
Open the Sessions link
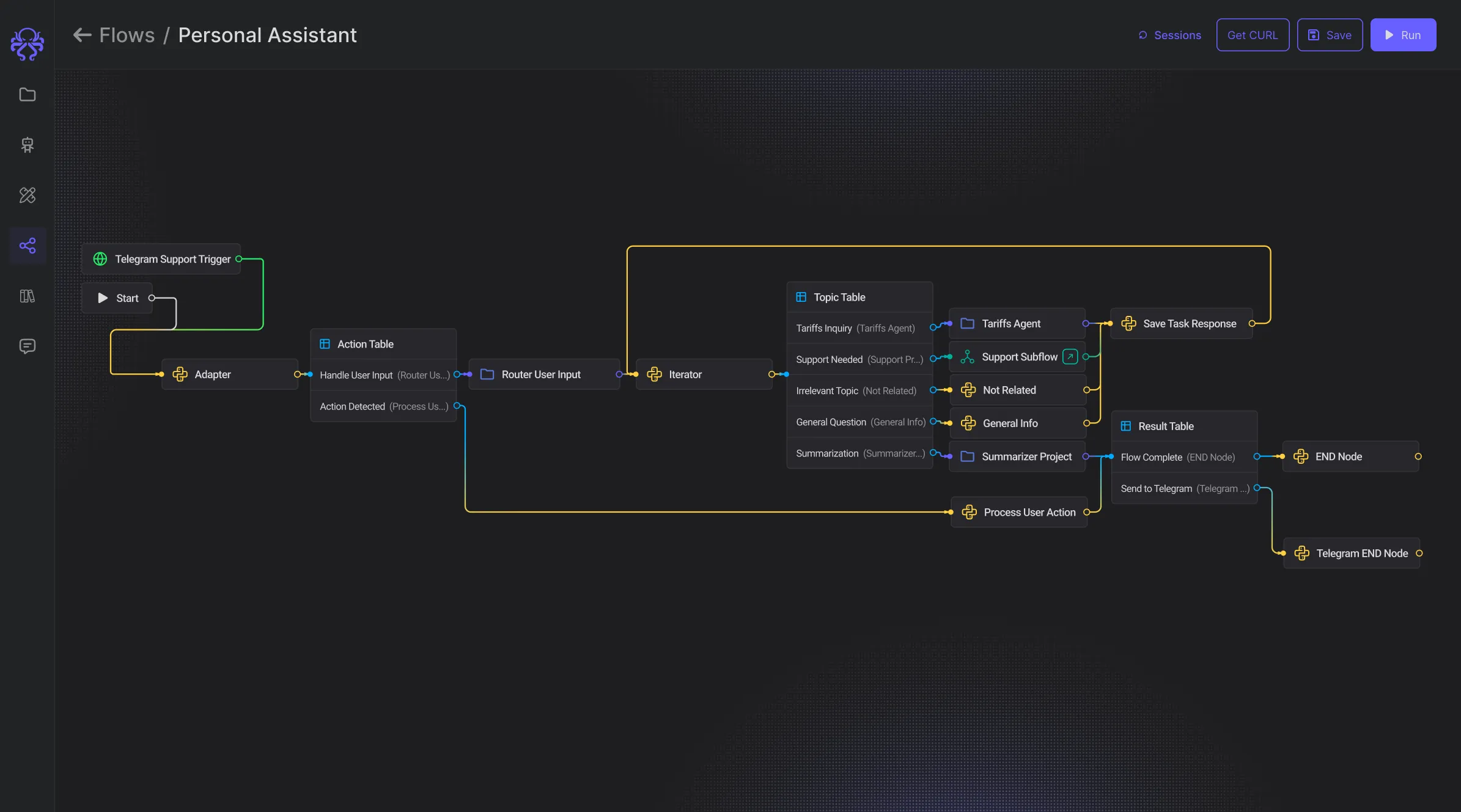point(1170,35)
